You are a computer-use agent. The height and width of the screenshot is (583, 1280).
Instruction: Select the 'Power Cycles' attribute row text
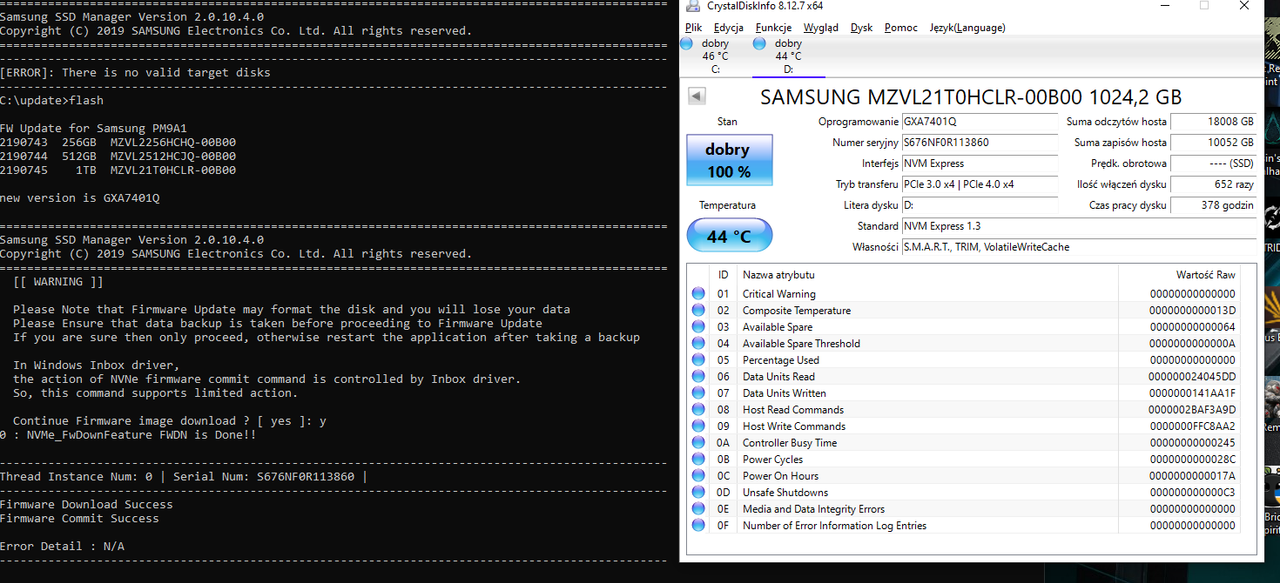(x=772, y=459)
